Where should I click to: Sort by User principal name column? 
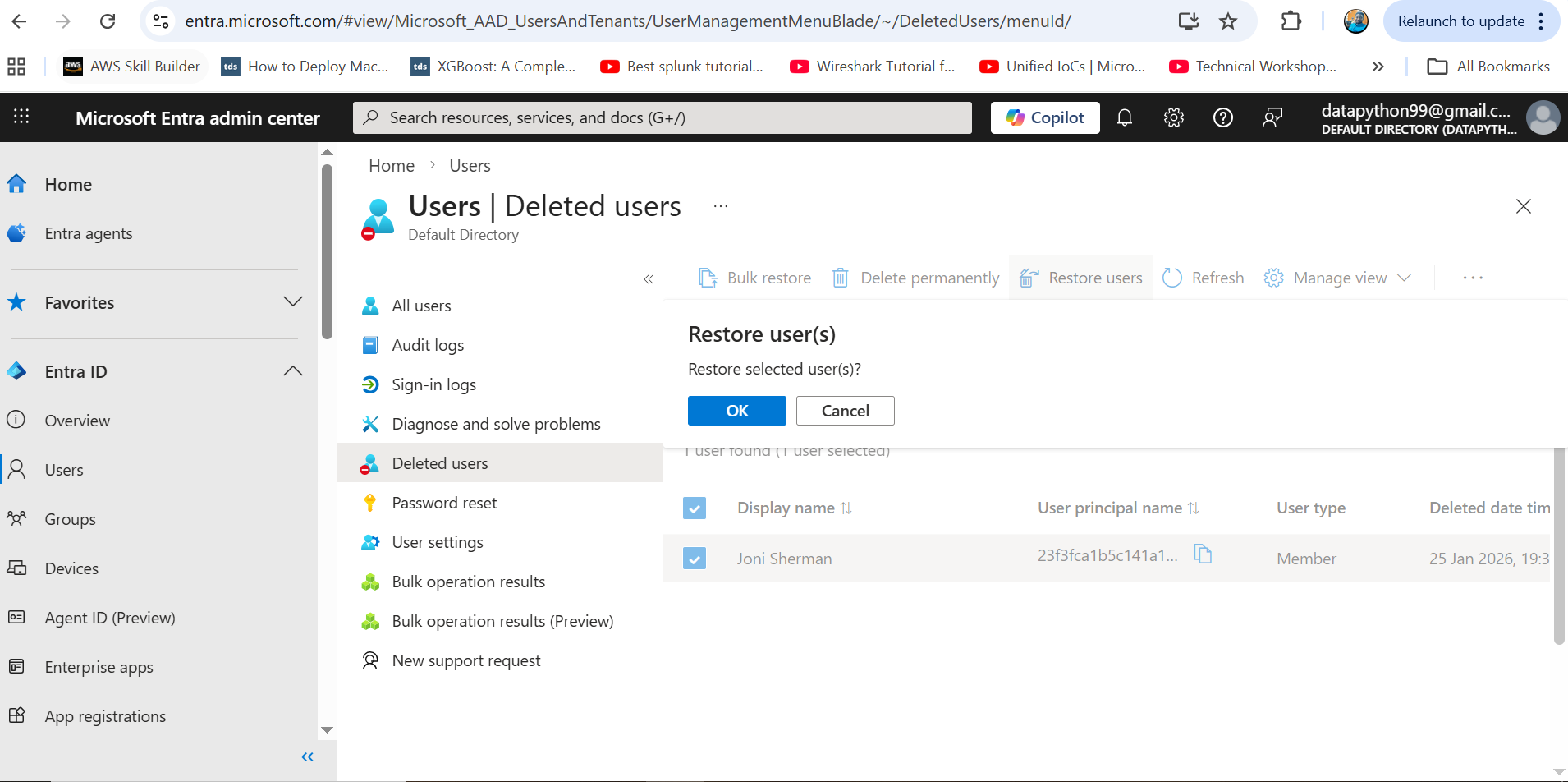click(1118, 508)
